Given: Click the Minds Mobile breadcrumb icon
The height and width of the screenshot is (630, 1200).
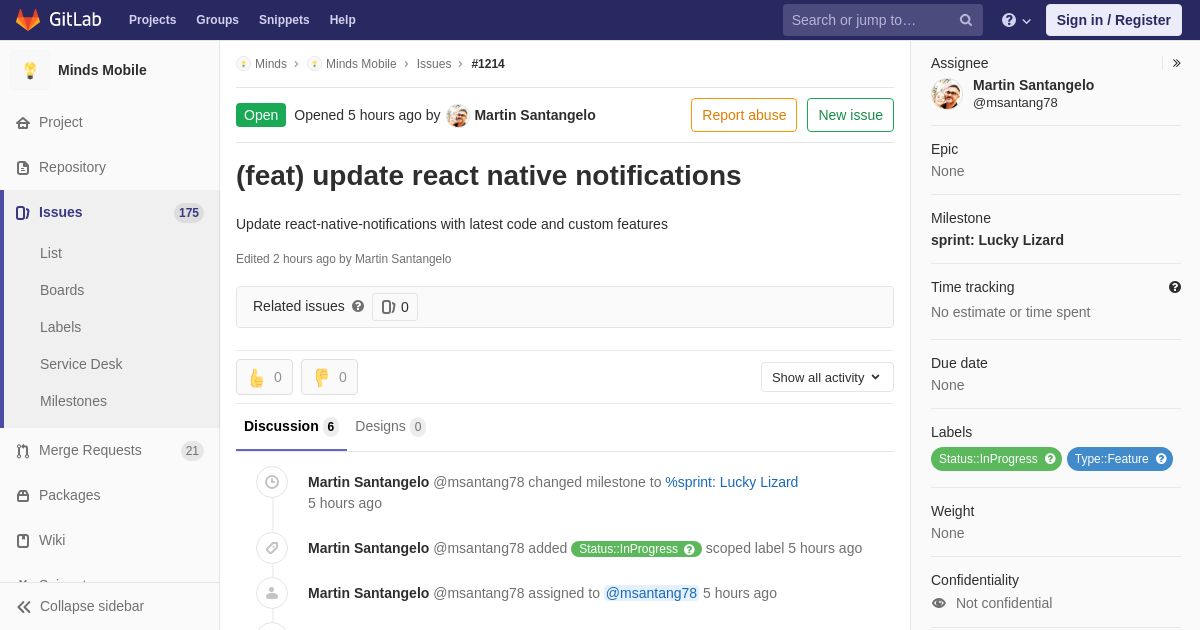Looking at the screenshot, I should 314,64.
